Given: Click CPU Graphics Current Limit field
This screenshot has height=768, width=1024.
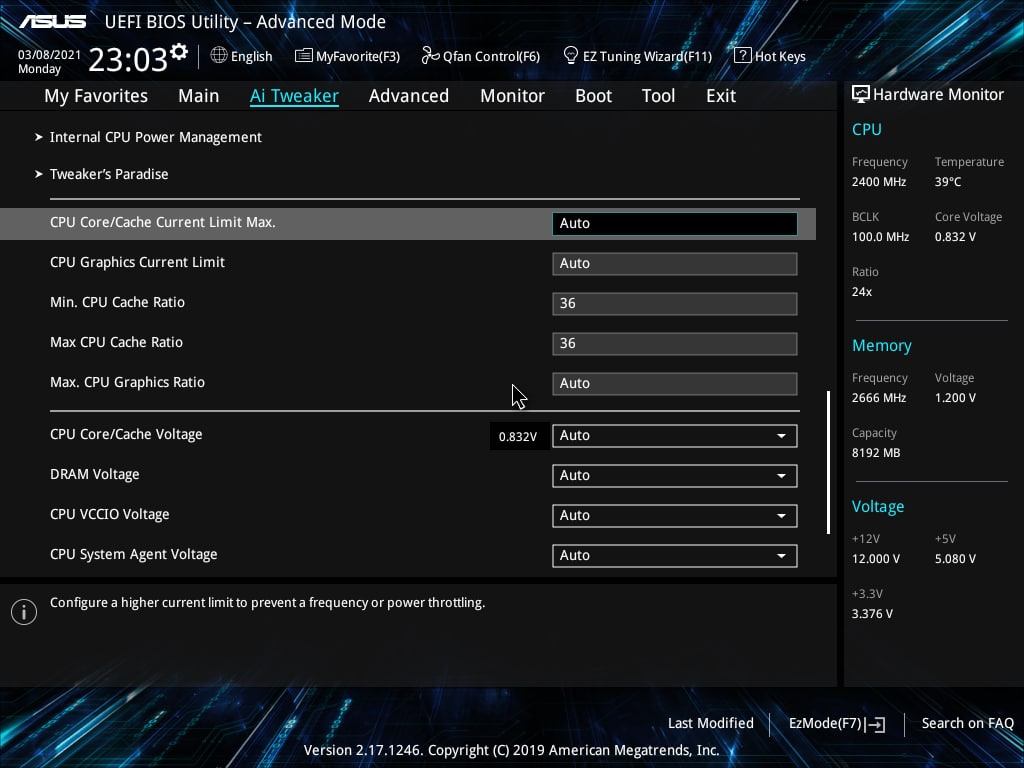Looking at the screenshot, I should [675, 263].
